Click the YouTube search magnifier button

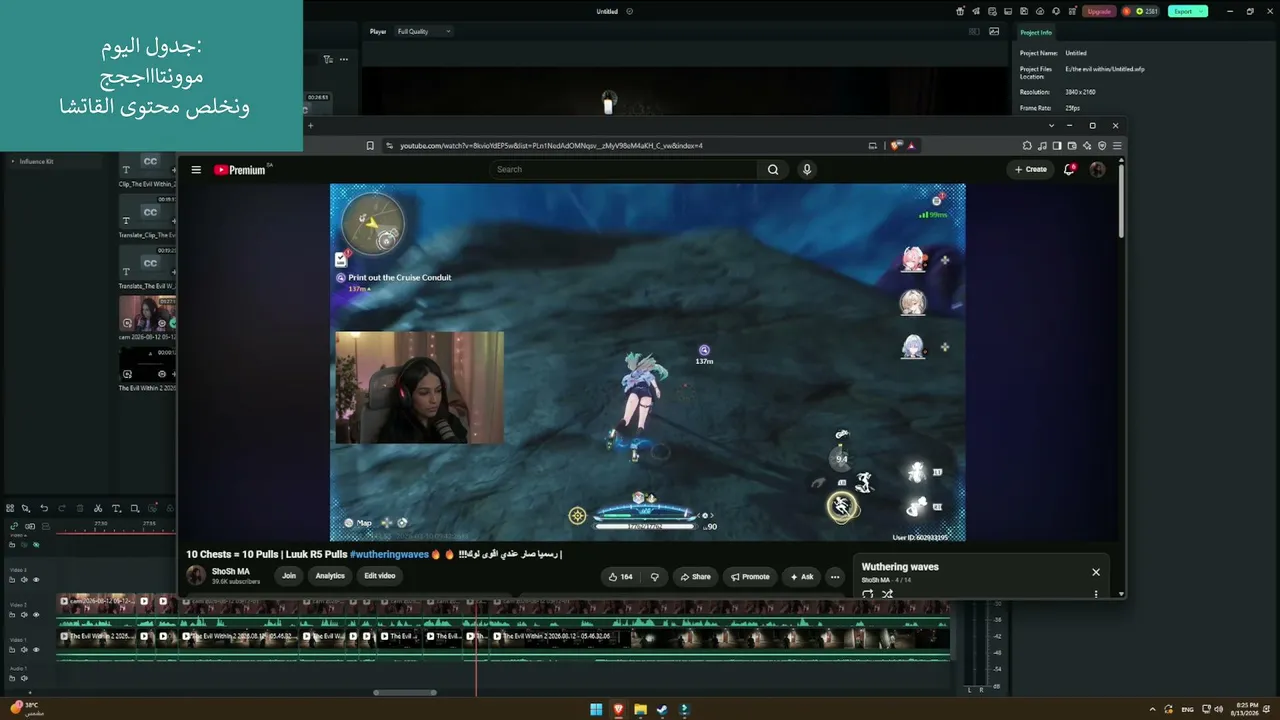(x=773, y=170)
